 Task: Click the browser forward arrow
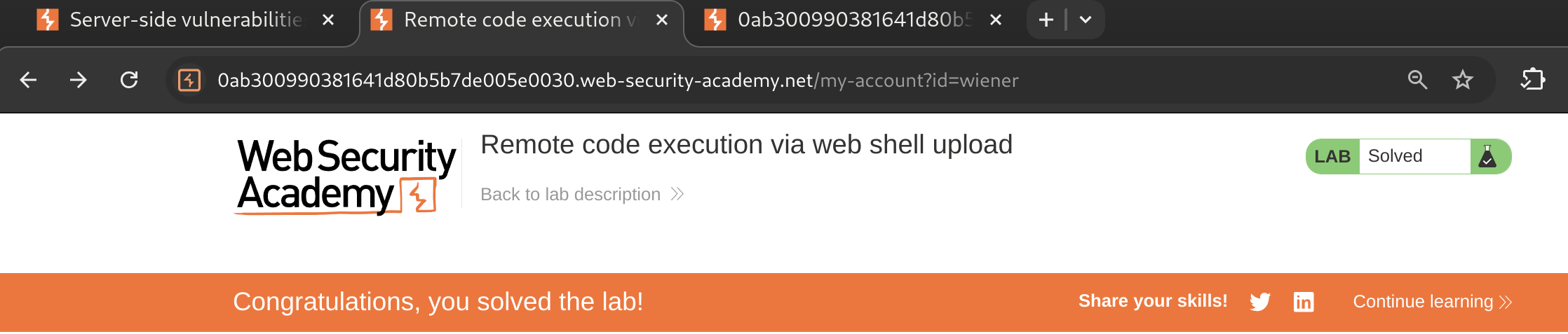(79, 81)
